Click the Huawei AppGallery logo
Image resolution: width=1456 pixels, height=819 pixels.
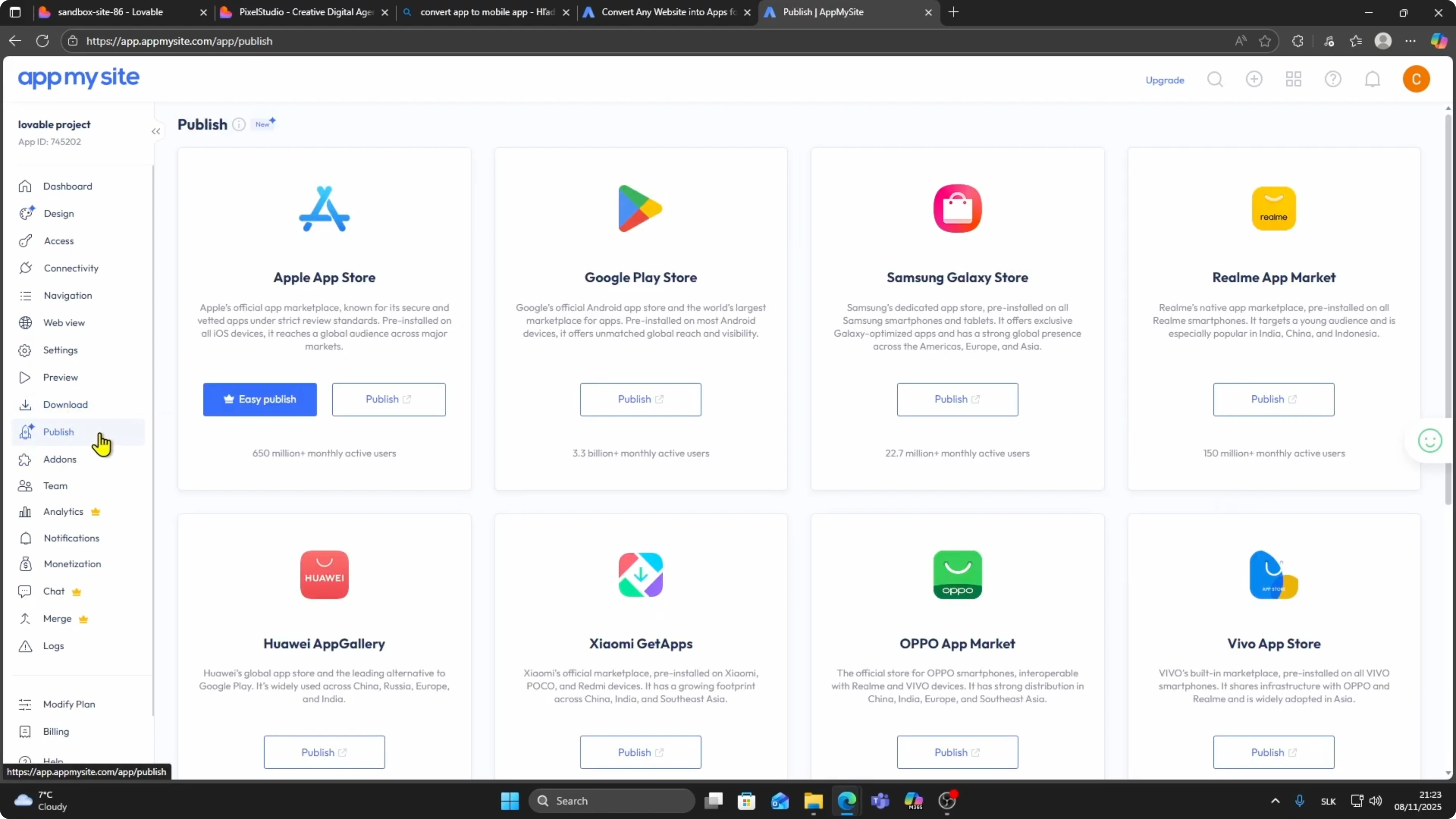click(x=324, y=575)
